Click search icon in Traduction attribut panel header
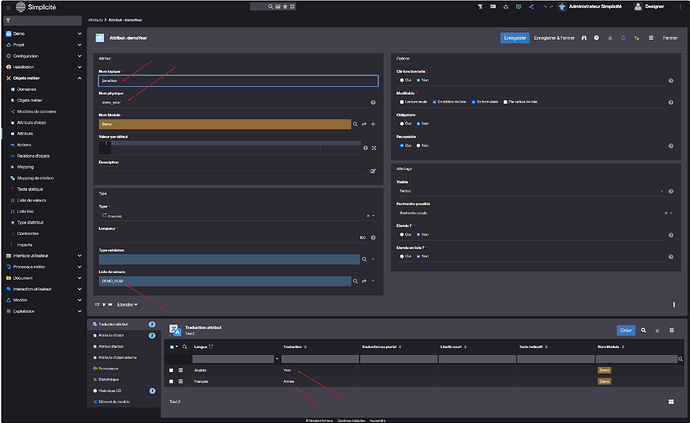Screen dimensions: 690x423 (x=643, y=330)
